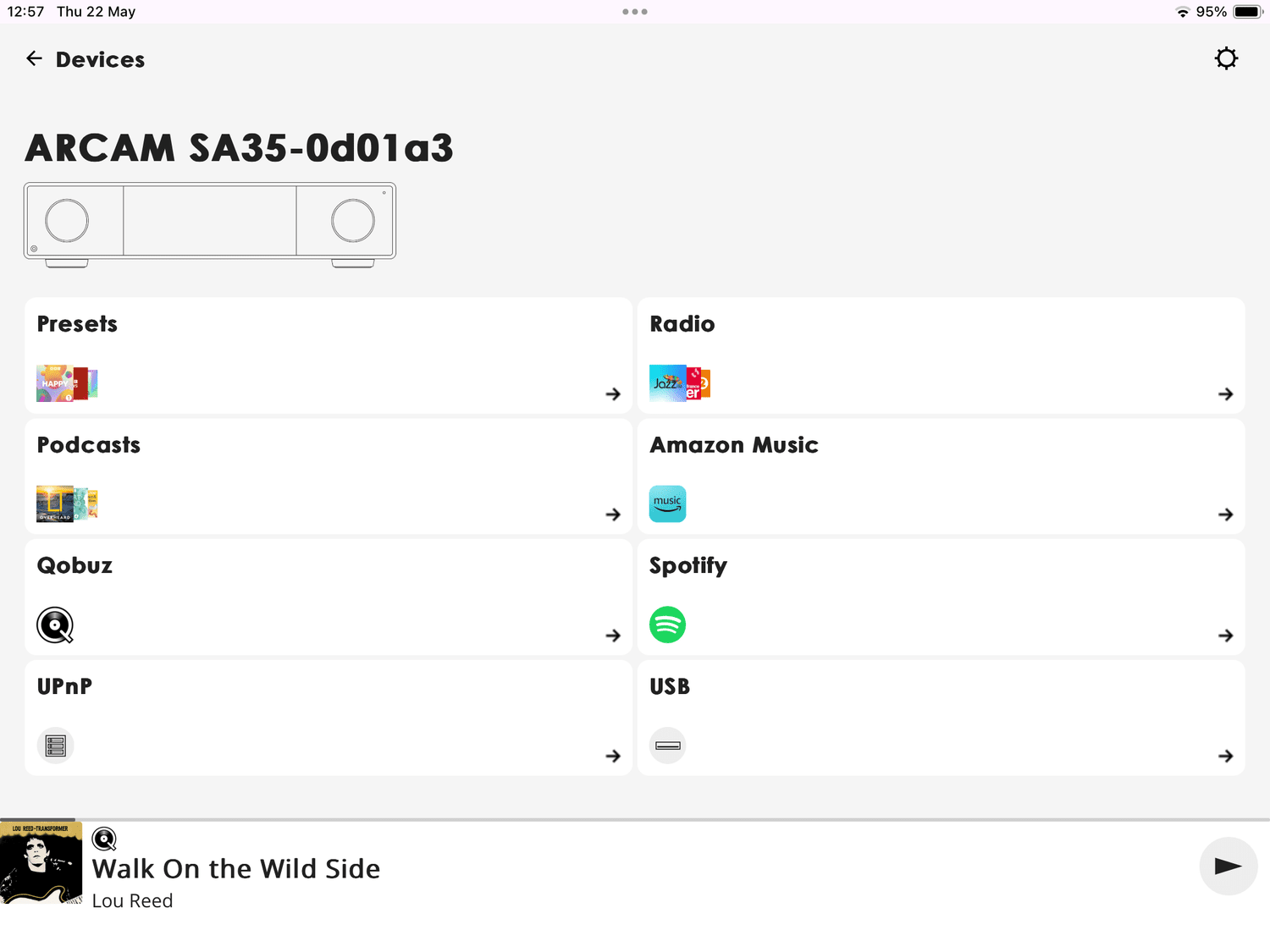
Task: Tap the Devices back label
Action: pos(100,59)
